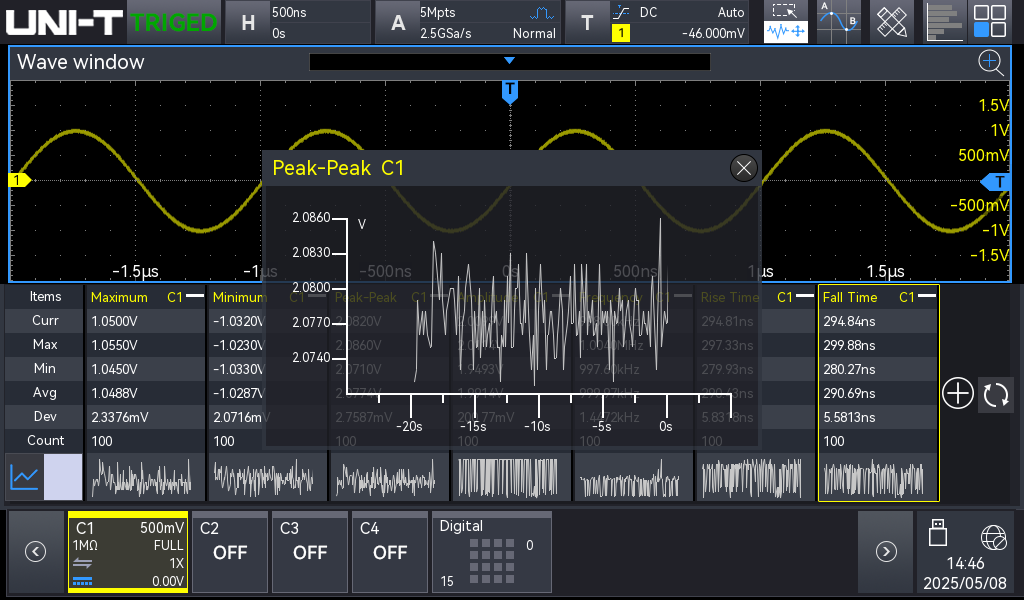1024x600 pixels.
Task: Reset statistics with the refresh arrows icon
Action: click(996, 394)
